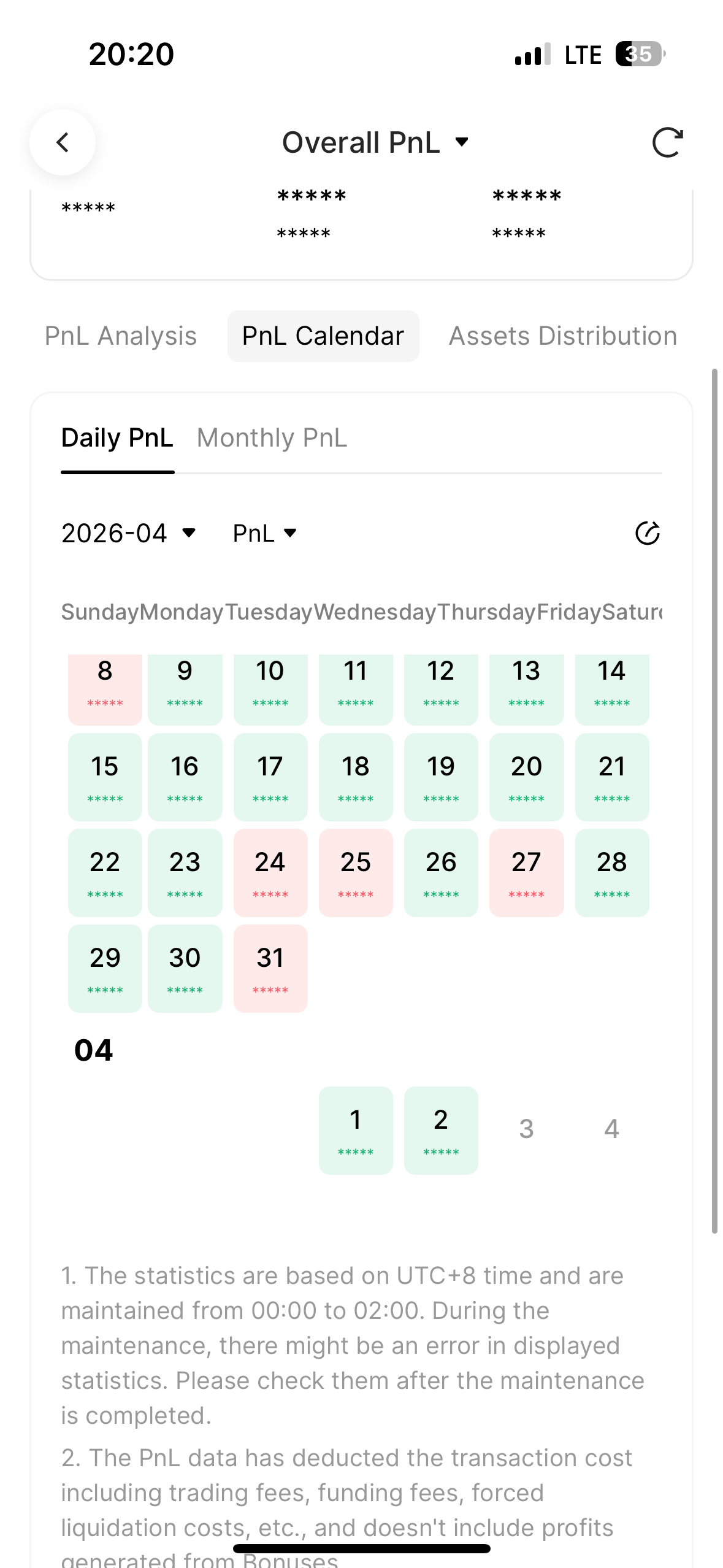The width and height of the screenshot is (723, 1568).
Task: Click the vertical scrollbar on right edge
Action: click(x=714, y=797)
